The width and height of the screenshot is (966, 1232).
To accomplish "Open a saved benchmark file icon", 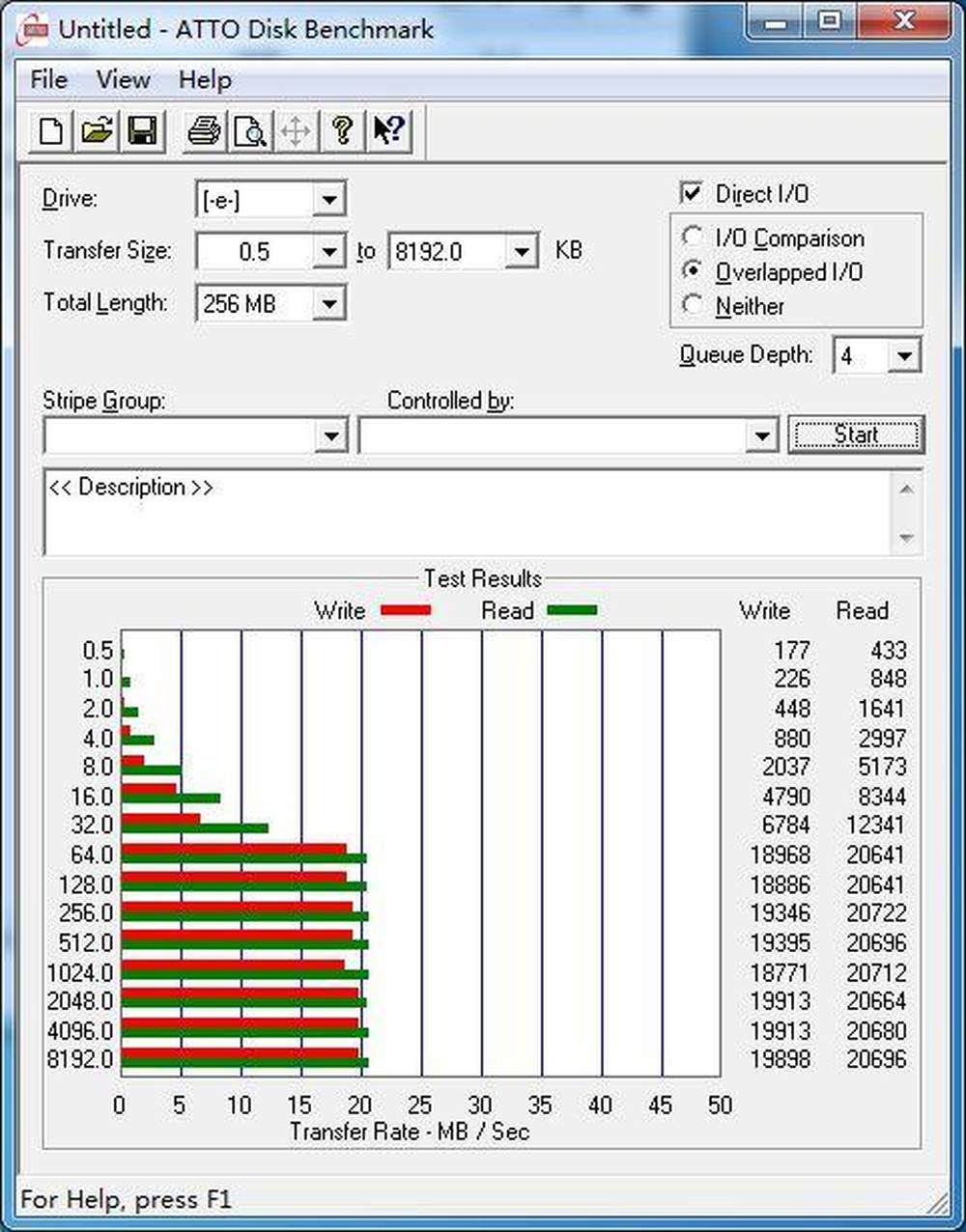I will tap(97, 130).
